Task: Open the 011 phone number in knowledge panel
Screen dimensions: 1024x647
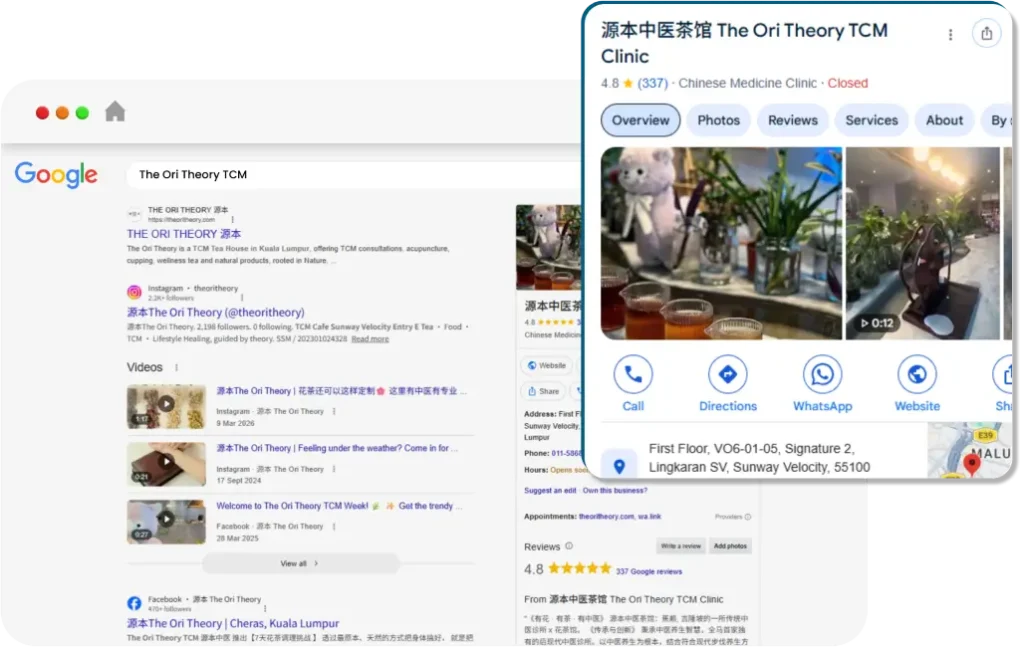Action: [566, 453]
